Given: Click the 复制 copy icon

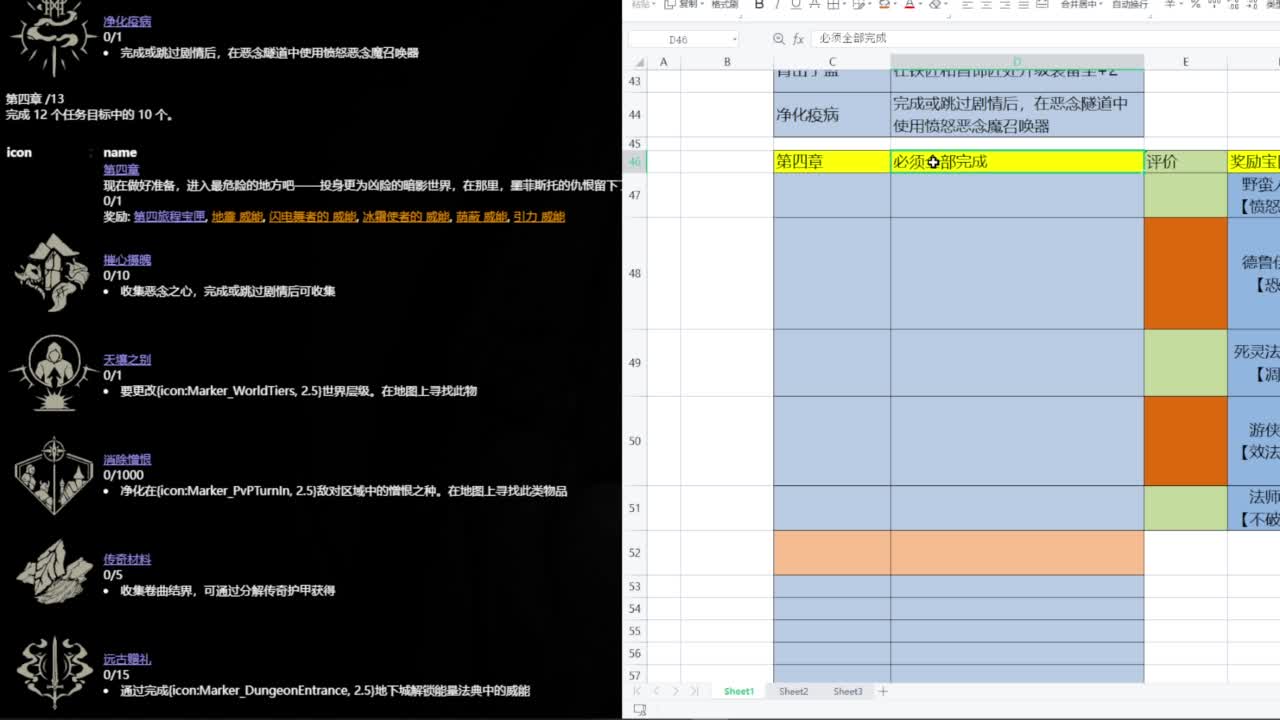Looking at the screenshot, I should [x=669, y=4].
